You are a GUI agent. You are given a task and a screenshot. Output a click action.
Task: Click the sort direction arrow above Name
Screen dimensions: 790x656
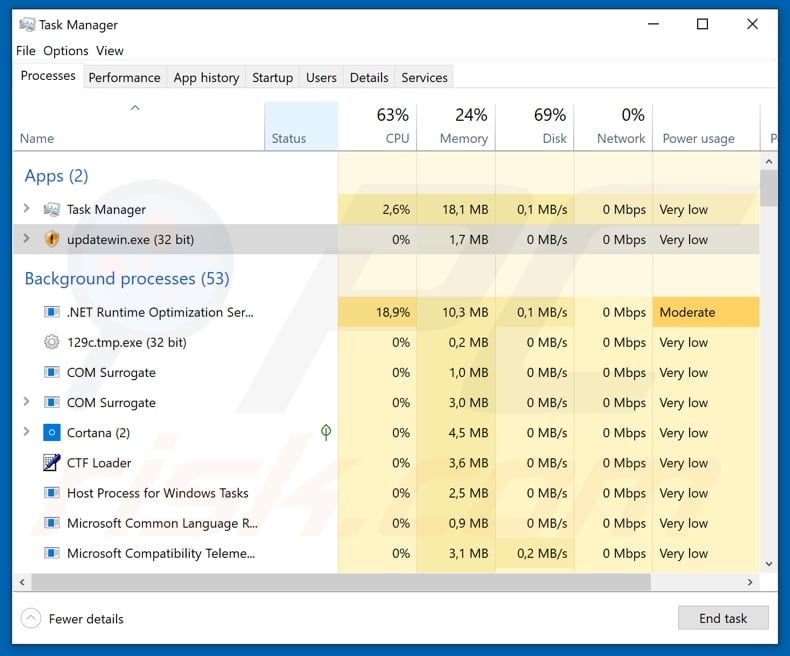(x=135, y=108)
